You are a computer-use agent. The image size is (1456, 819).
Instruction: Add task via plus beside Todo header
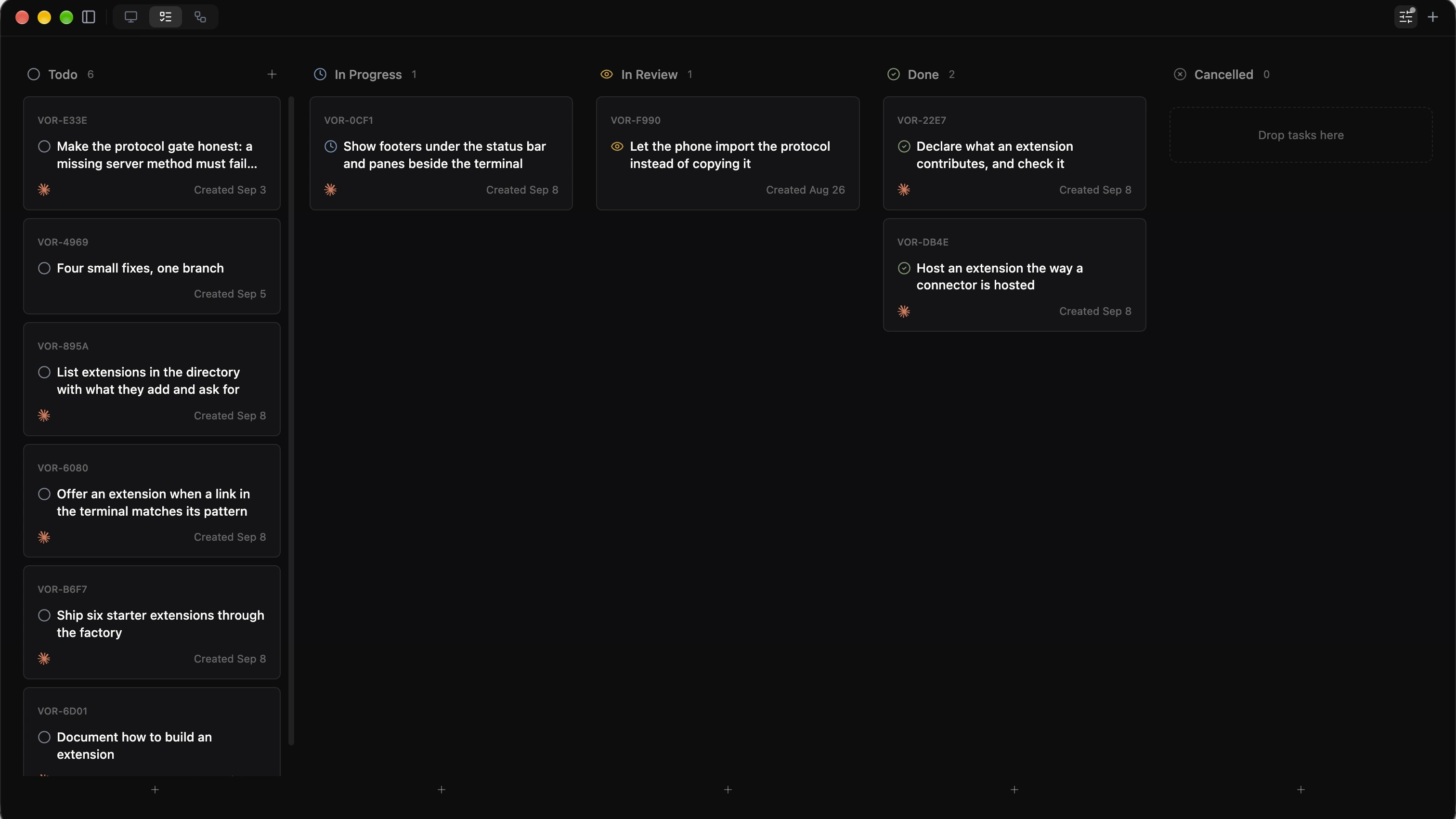[x=272, y=74]
